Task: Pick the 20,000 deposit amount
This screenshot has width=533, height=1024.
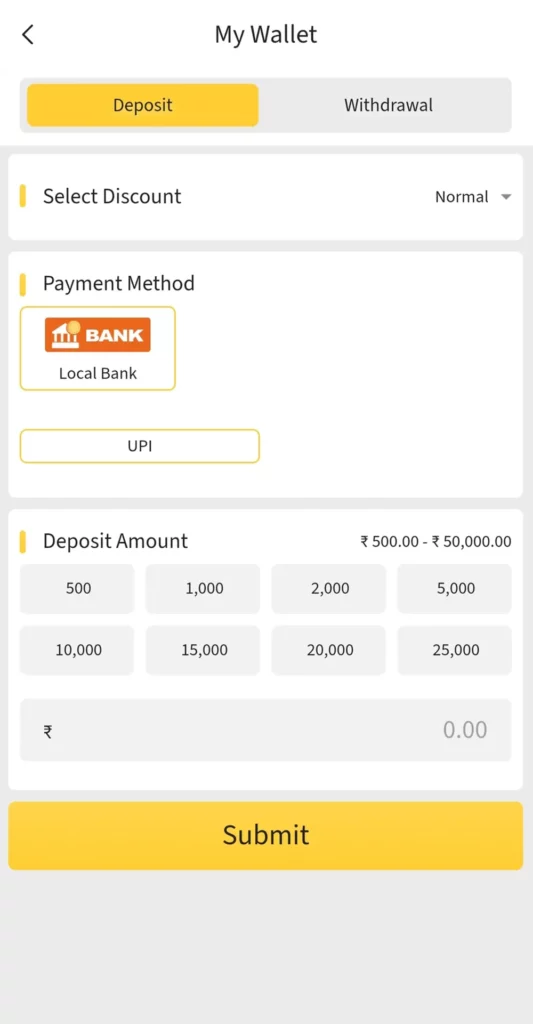Action: [329, 650]
